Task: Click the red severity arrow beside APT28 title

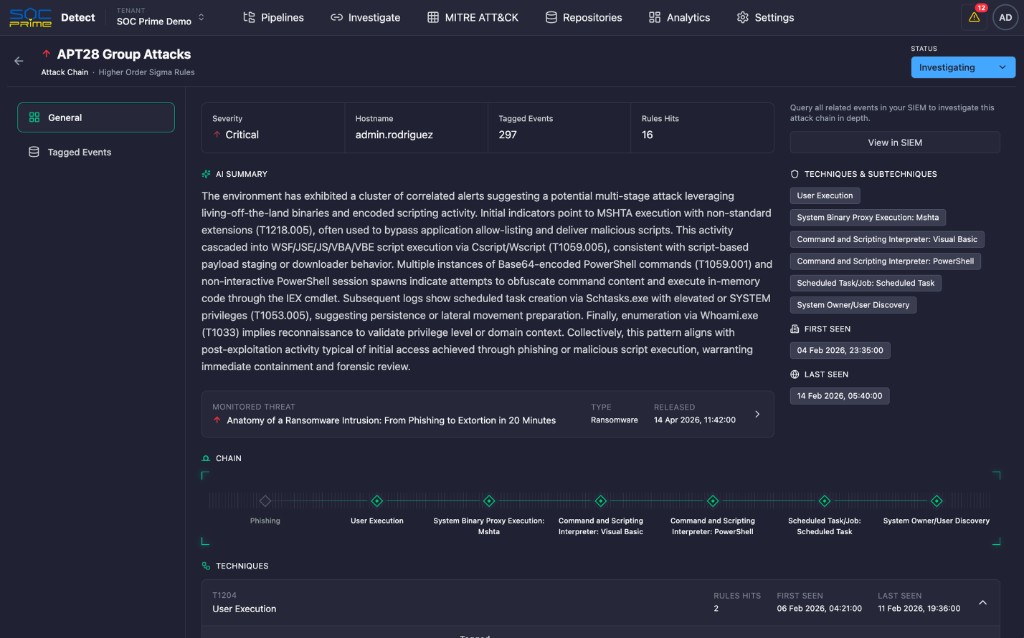Action: tap(46, 54)
